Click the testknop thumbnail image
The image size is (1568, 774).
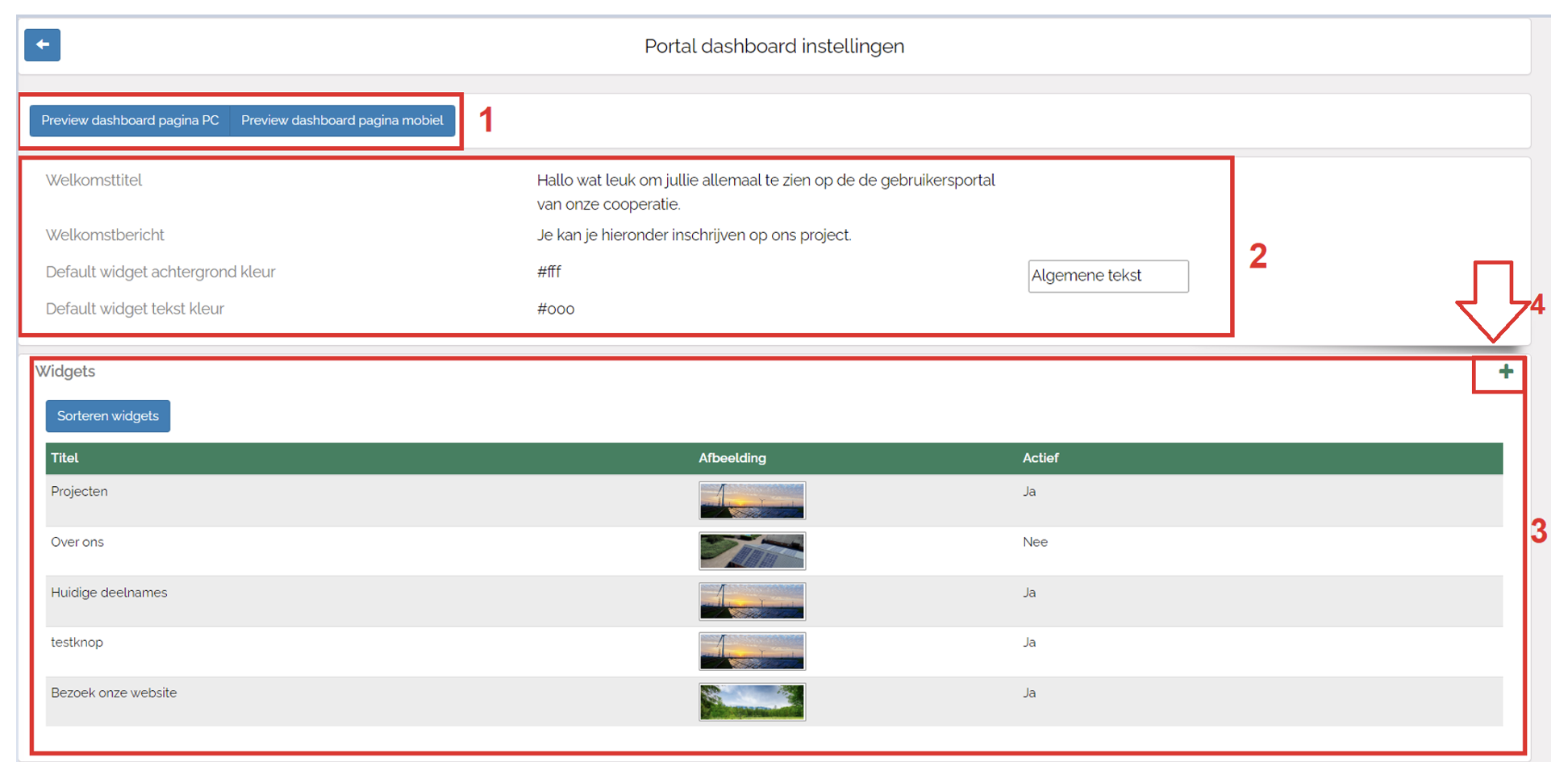(x=752, y=651)
